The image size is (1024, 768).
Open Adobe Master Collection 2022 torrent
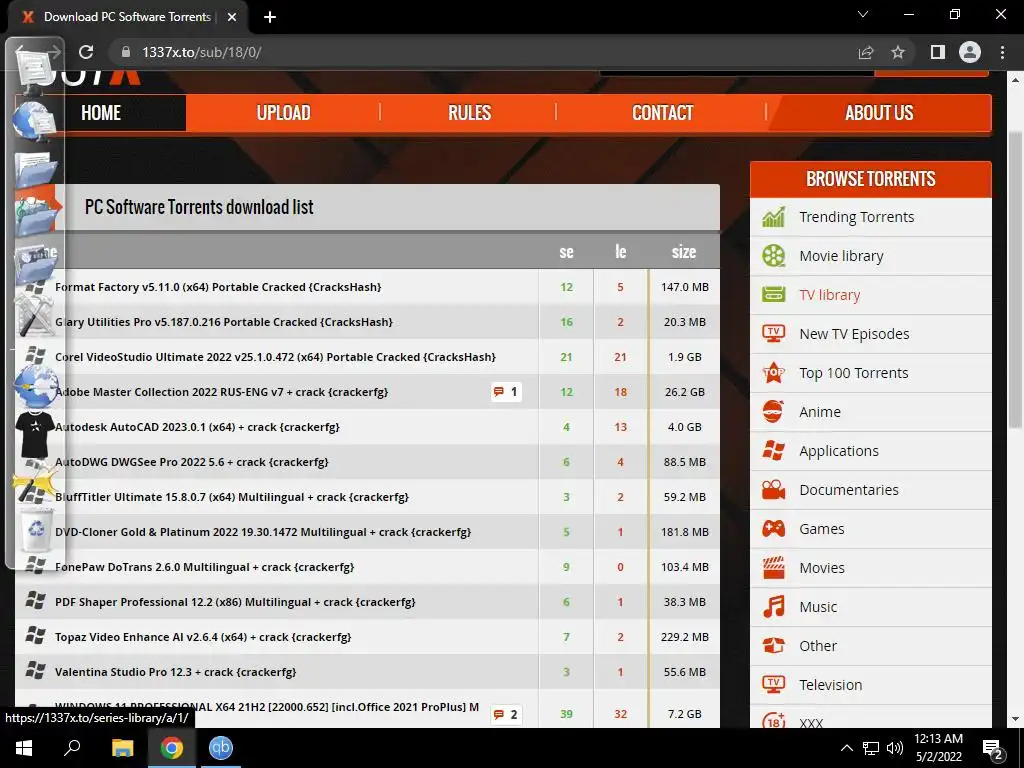coord(221,392)
